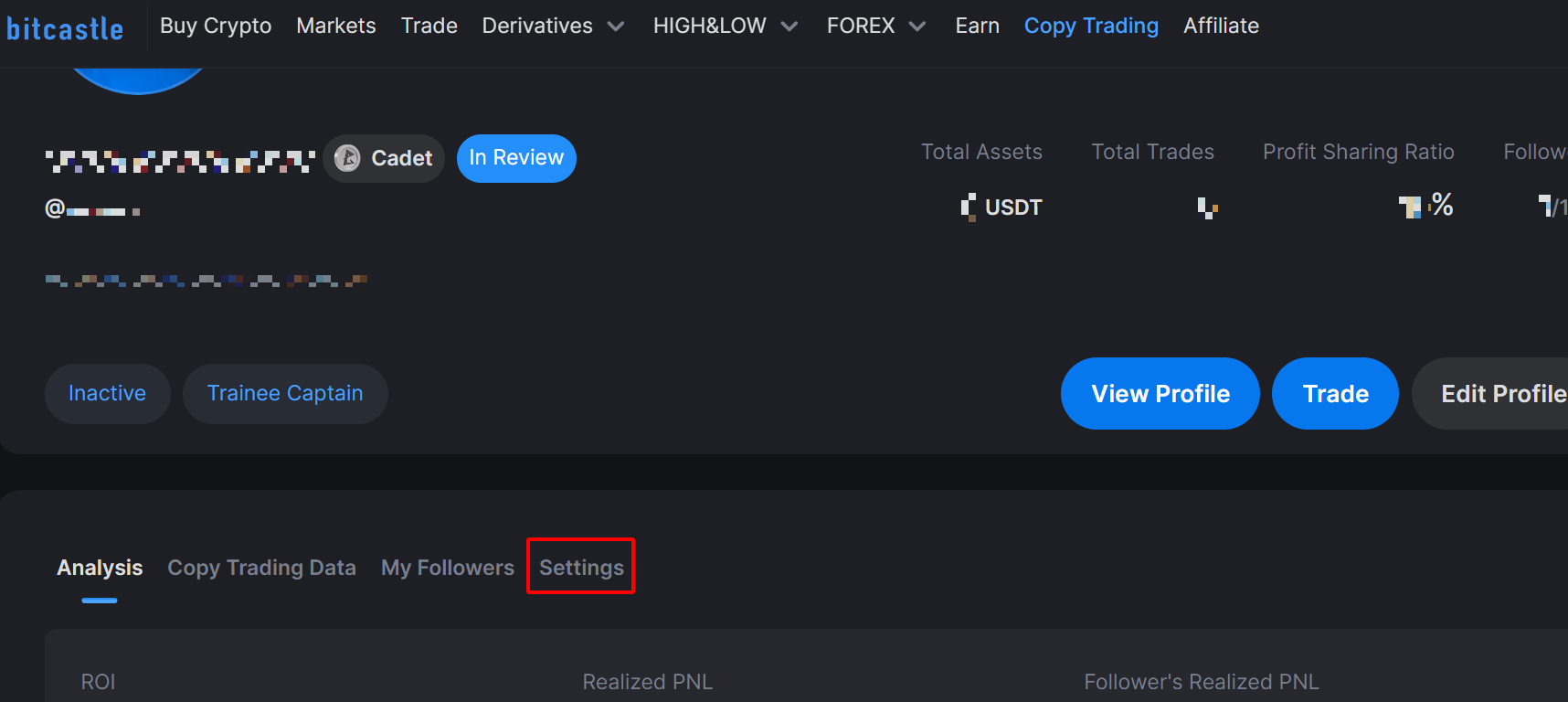
Task: Expand the FOREX dropdown chevron
Action: 917,27
